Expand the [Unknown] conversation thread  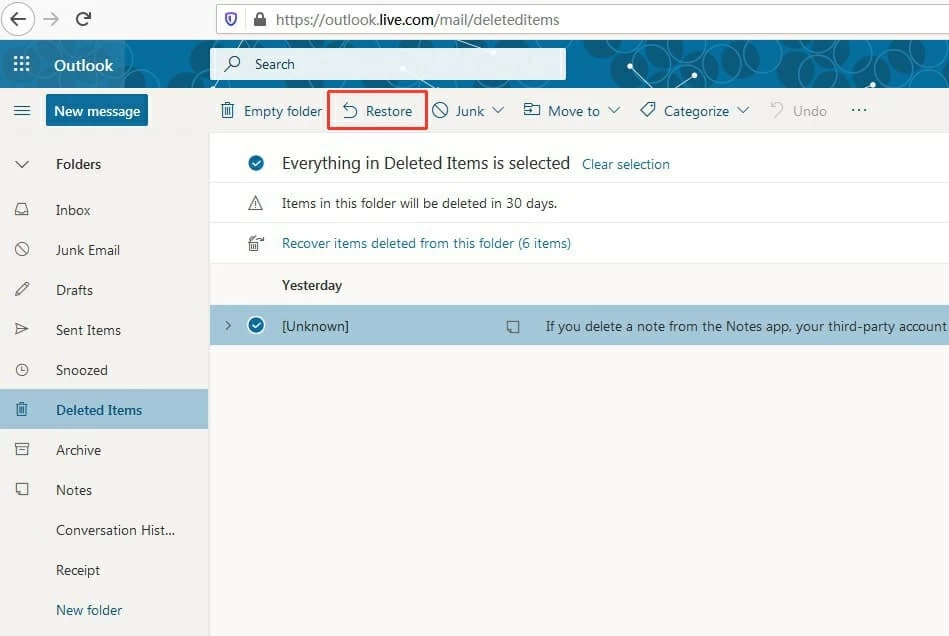tap(228, 326)
